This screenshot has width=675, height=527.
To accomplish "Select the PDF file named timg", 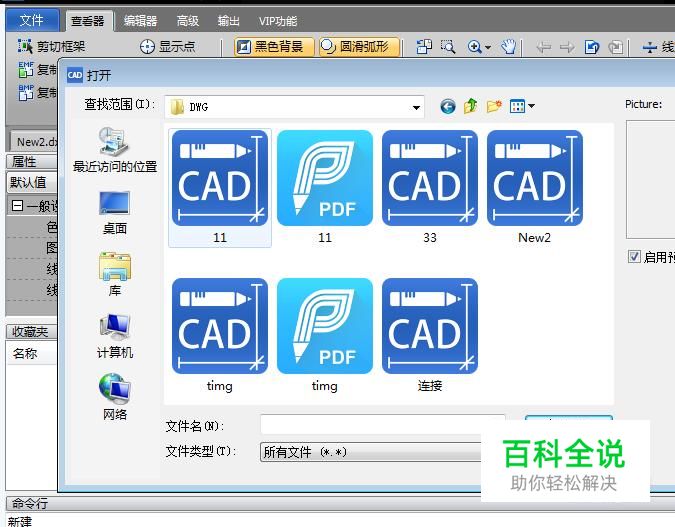I will click(325, 335).
